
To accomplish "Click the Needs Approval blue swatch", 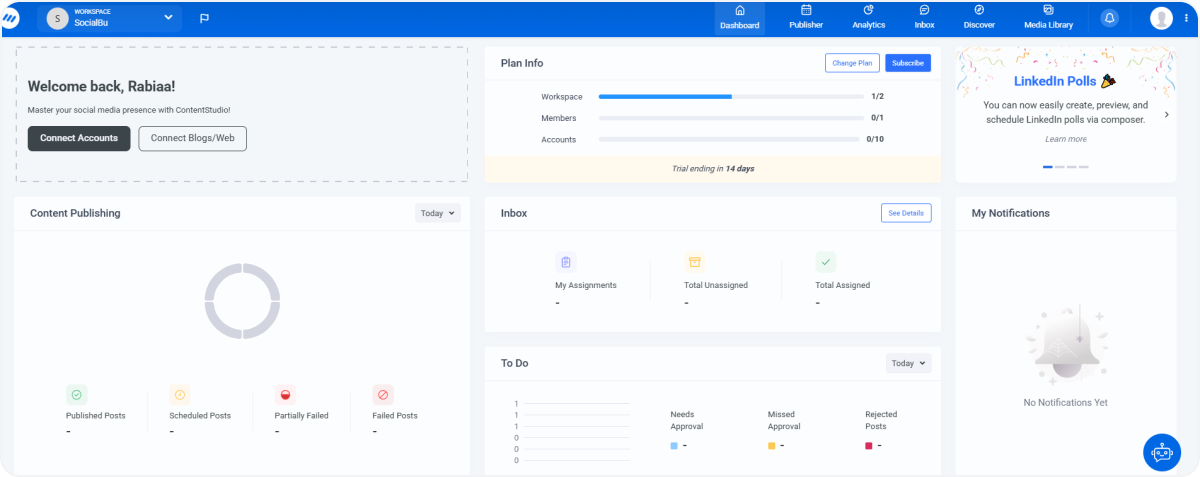I will (x=674, y=446).
